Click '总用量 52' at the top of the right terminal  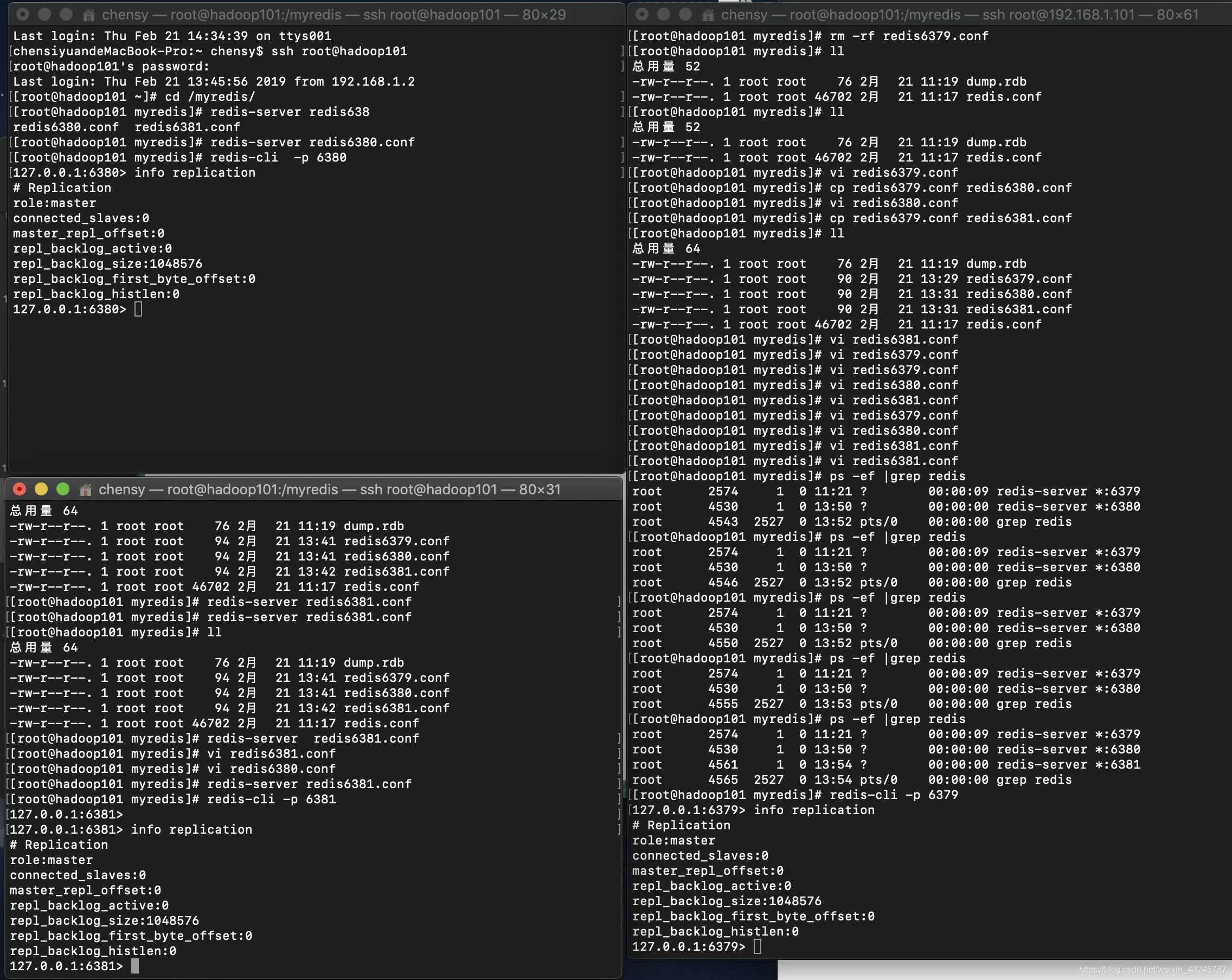pos(666,66)
